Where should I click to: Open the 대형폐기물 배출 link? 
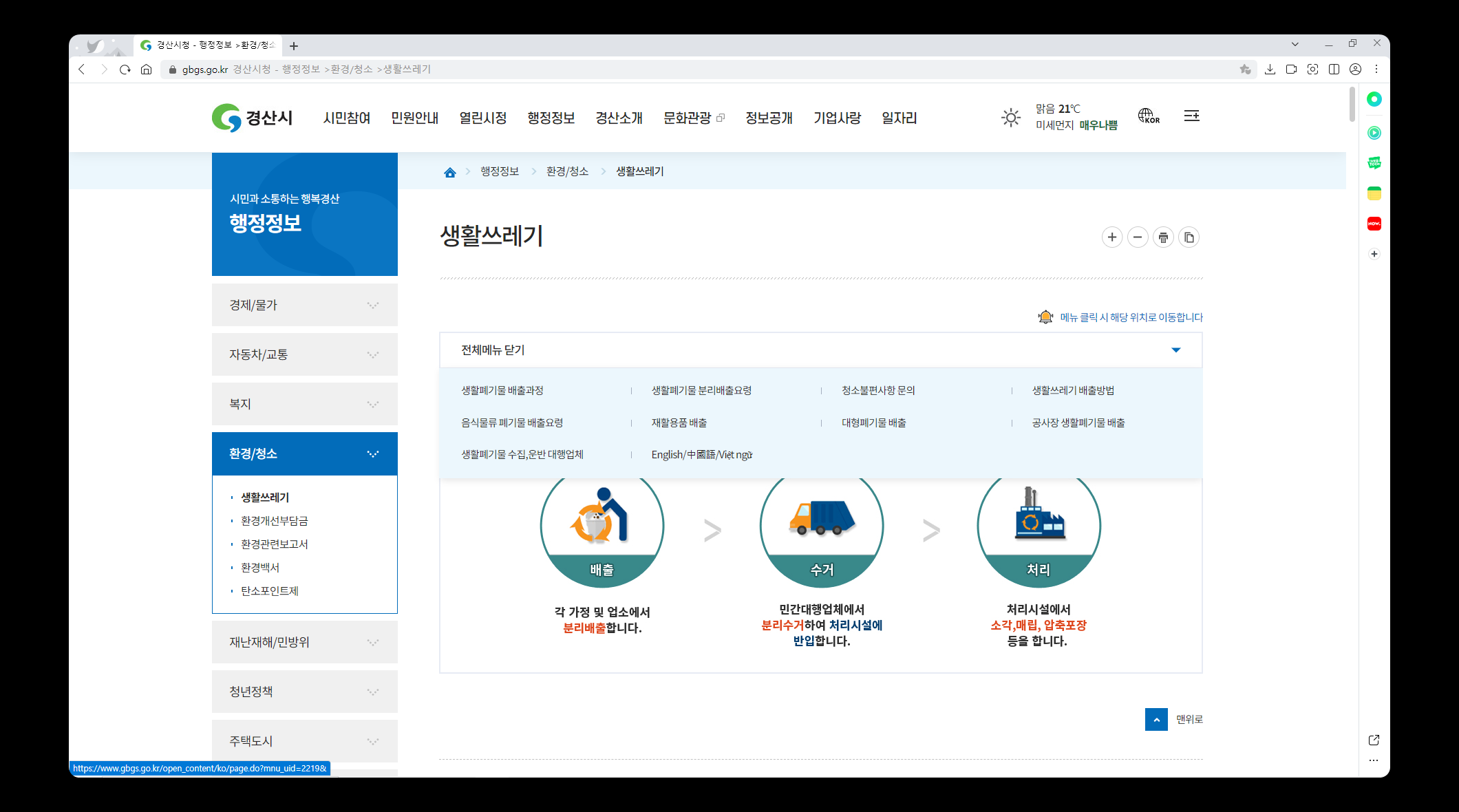coord(873,423)
